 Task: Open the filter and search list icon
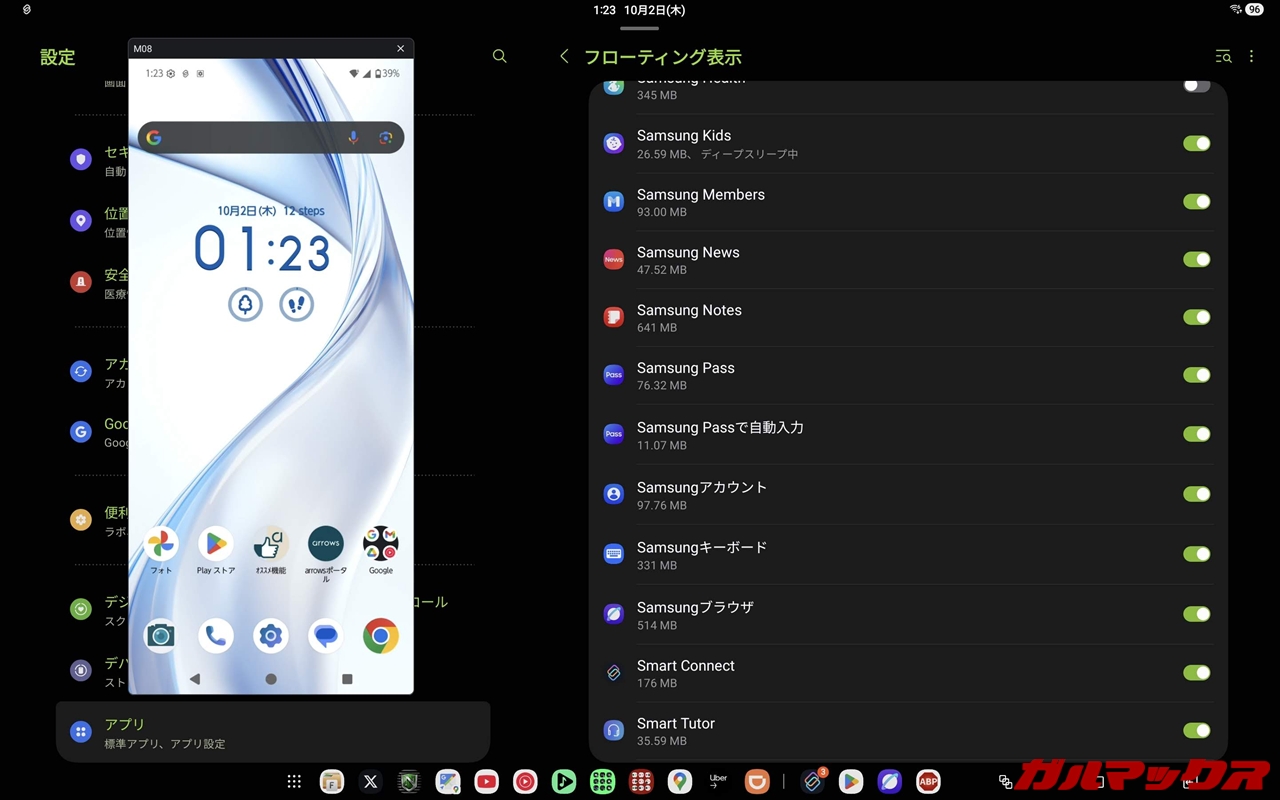1223,57
